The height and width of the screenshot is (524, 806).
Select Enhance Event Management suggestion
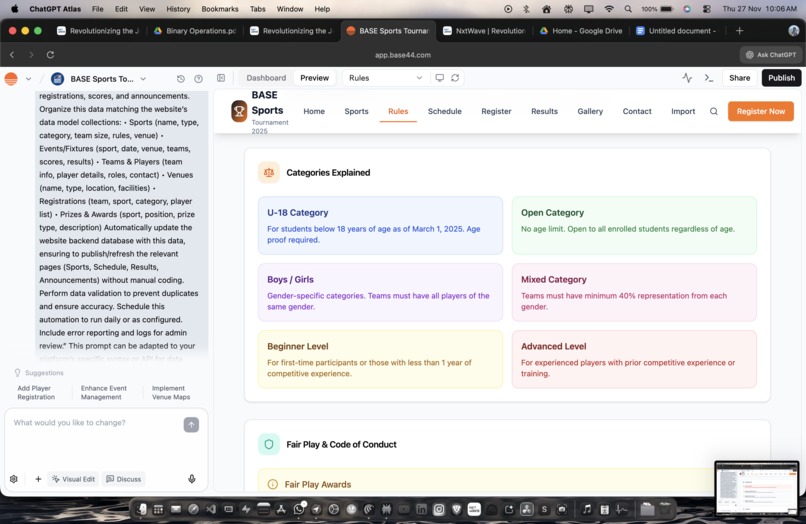[103, 392]
